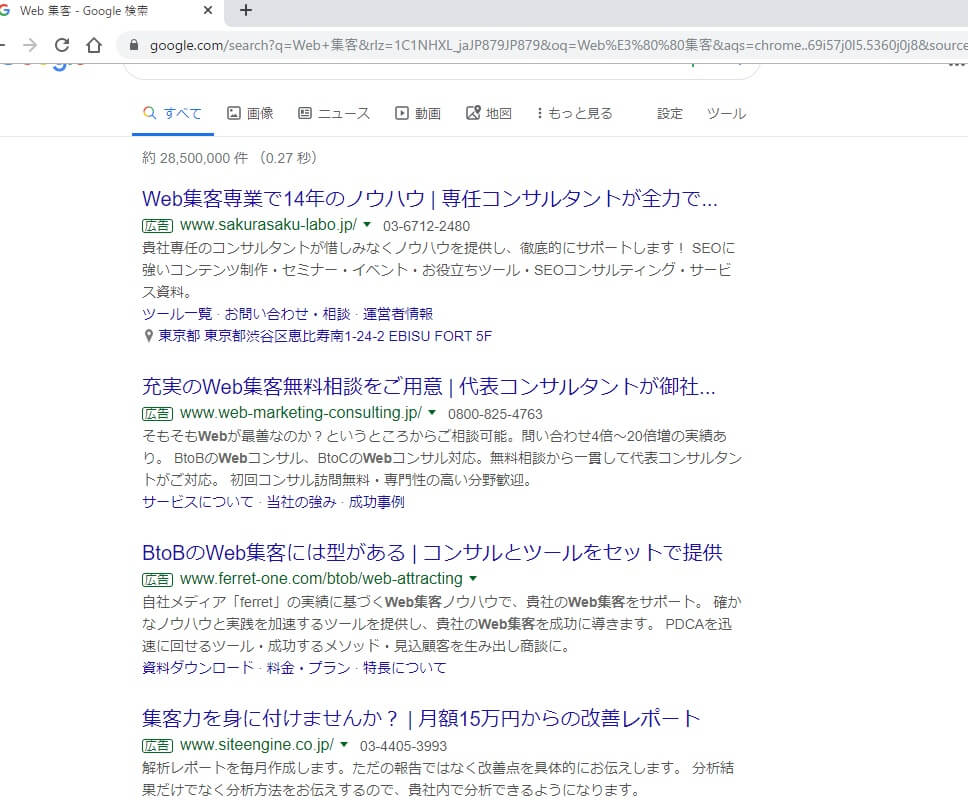Click the browser forward arrow
The image size is (968, 803).
coord(30,45)
